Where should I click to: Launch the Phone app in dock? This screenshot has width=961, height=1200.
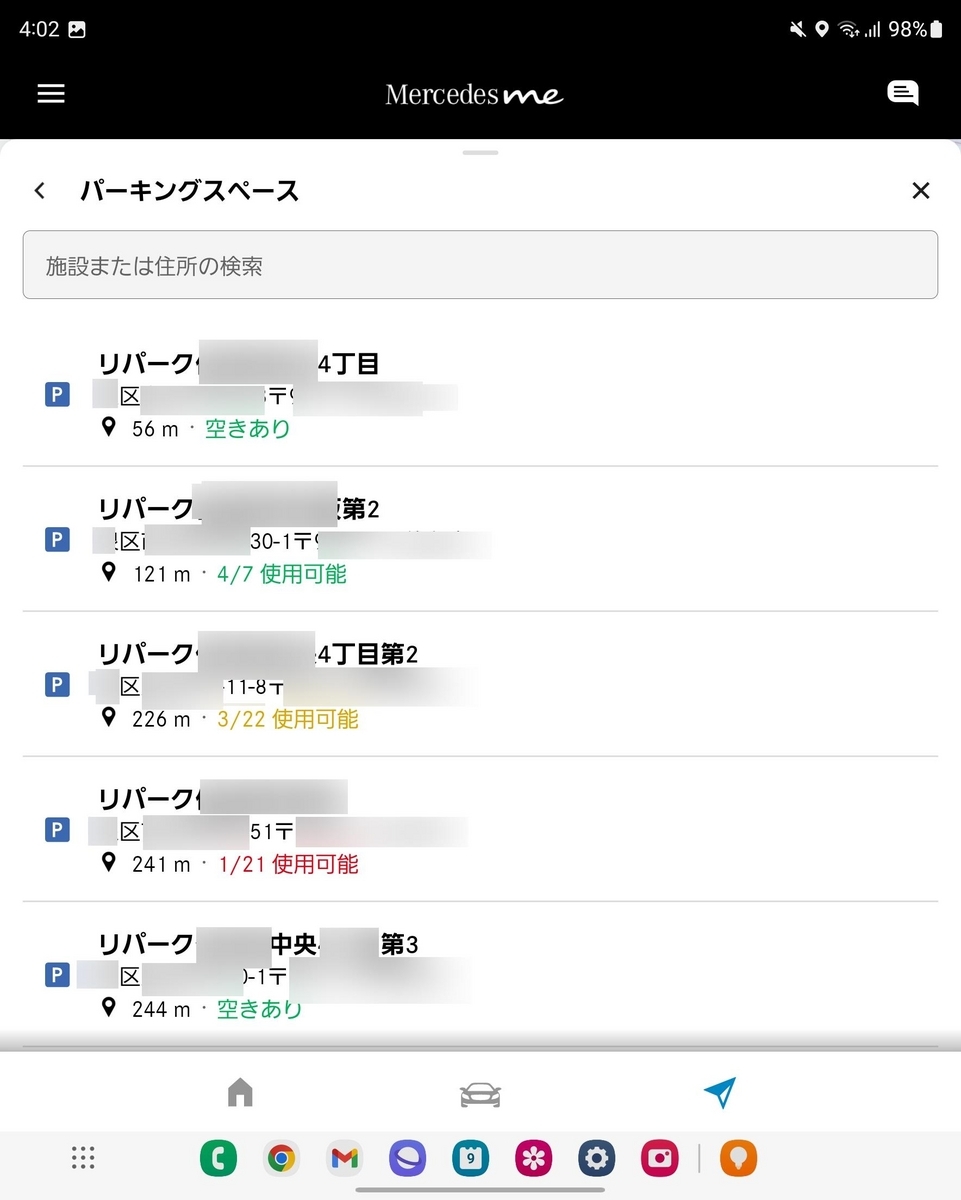click(218, 1159)
